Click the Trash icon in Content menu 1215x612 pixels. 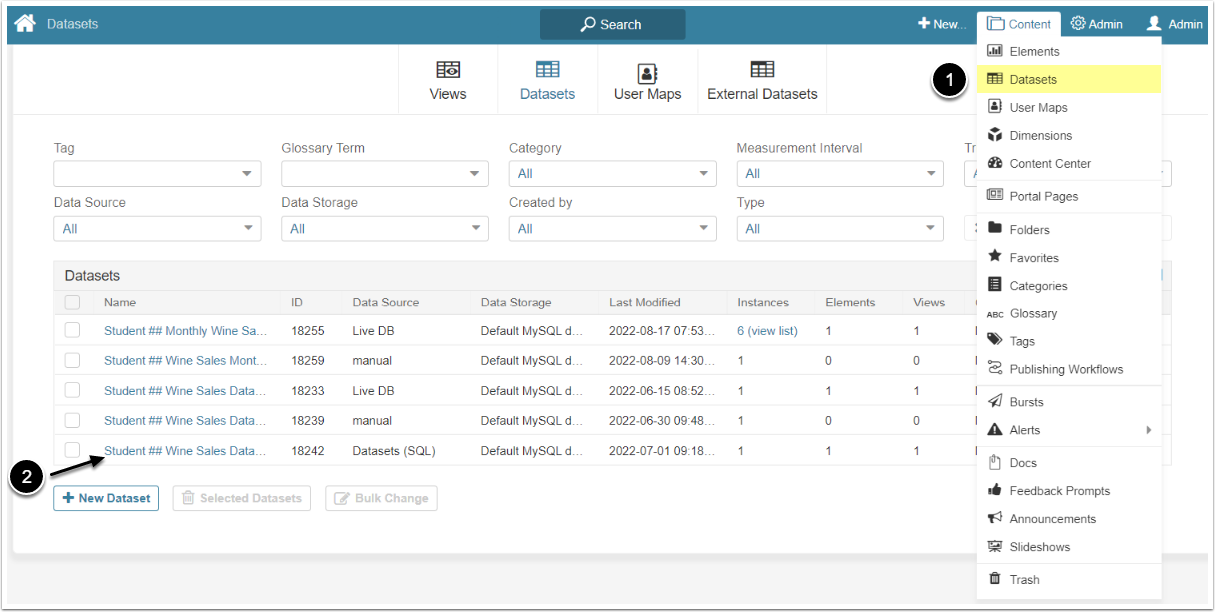click(x=995, y=579)
